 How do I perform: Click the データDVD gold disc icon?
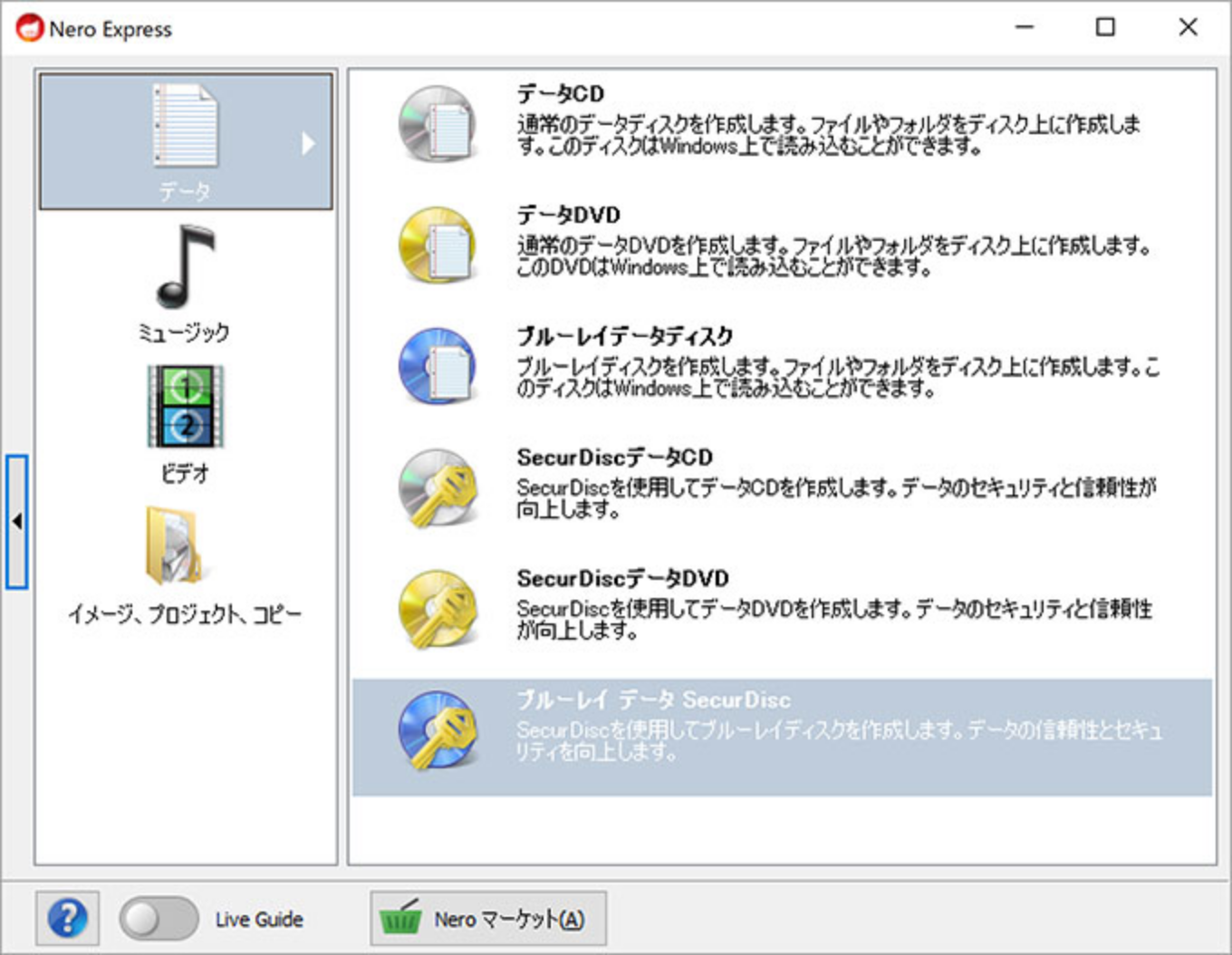[438, 245]
